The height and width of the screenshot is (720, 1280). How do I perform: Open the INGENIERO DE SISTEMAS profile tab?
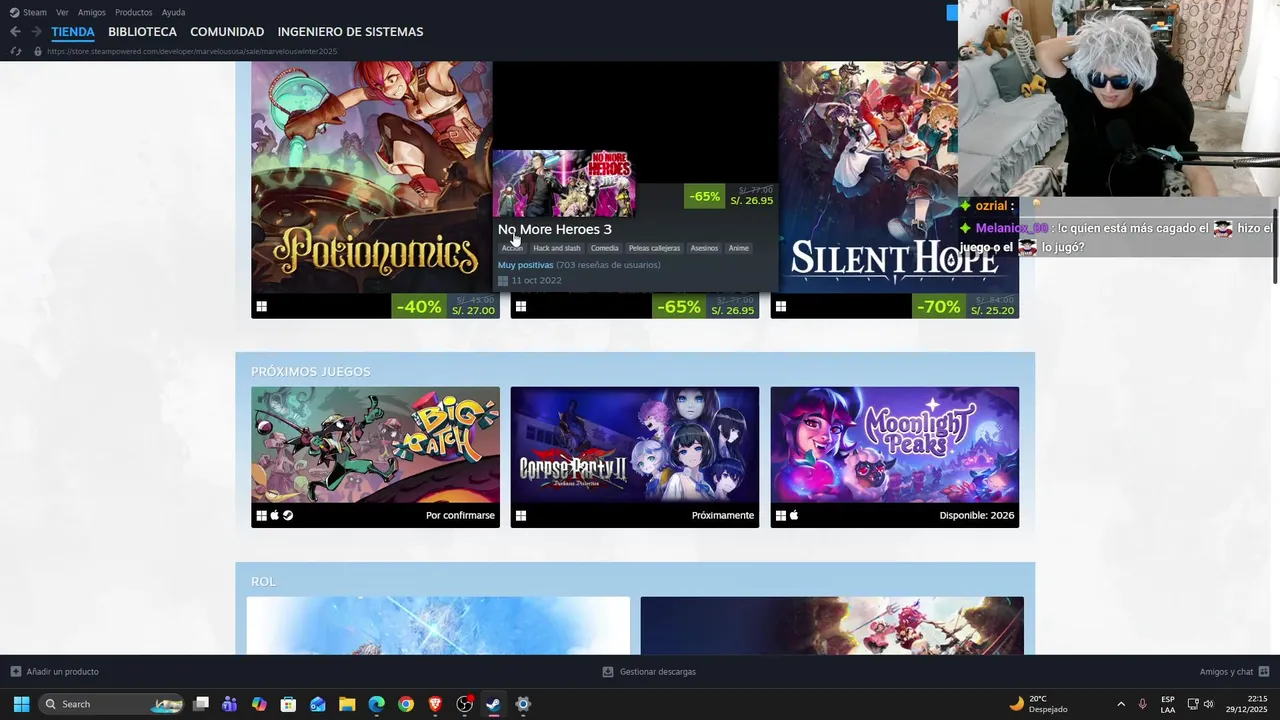pos(350,32)
